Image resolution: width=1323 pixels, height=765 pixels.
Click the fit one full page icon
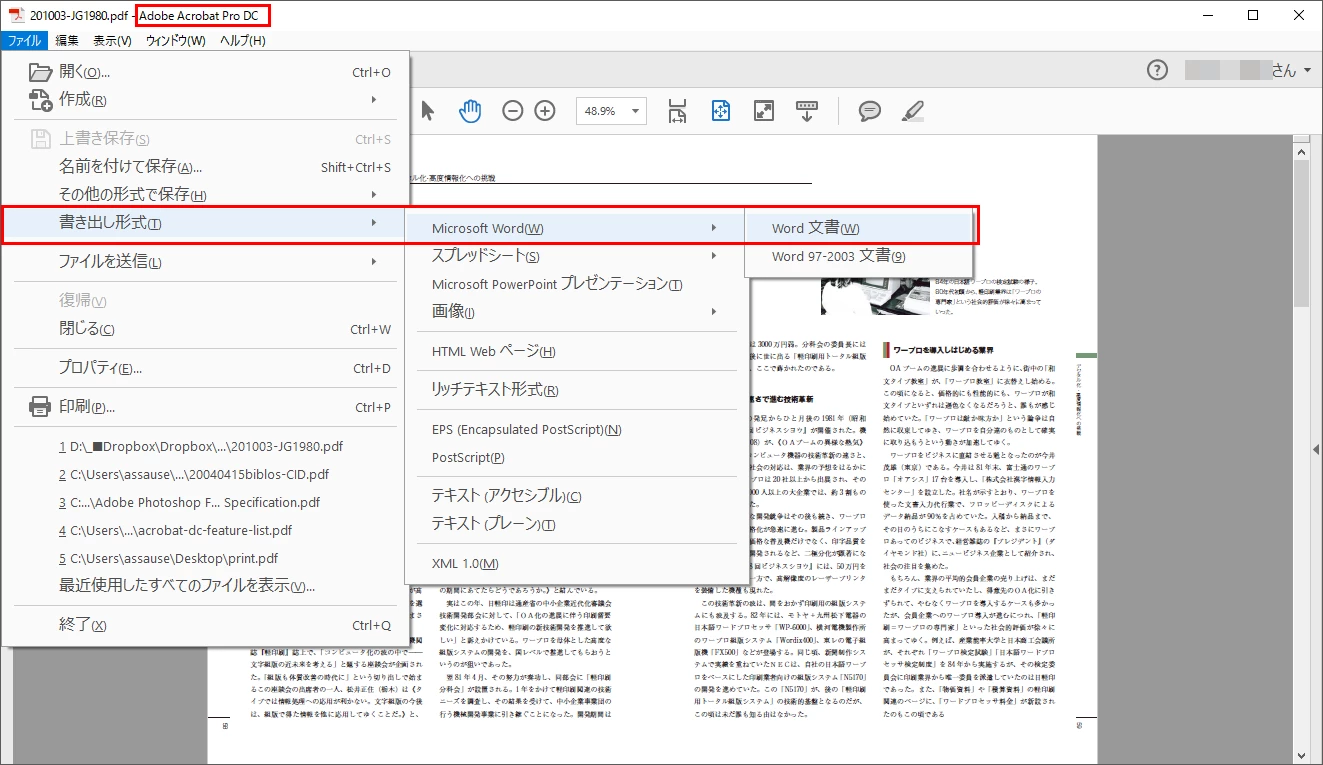point(721,111)
